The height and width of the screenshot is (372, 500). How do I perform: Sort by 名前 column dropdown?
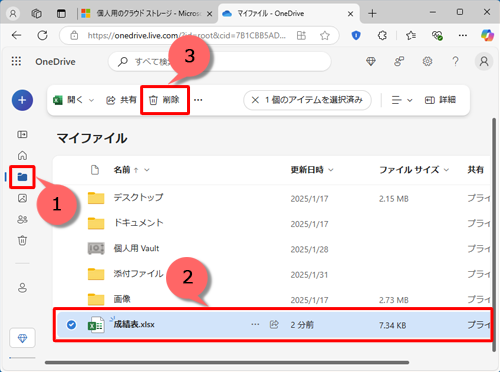click(x=147, y=170)
